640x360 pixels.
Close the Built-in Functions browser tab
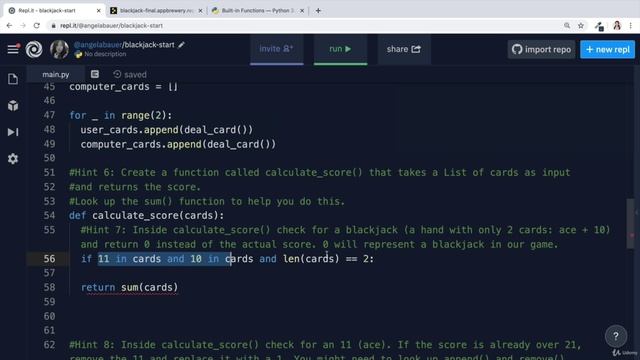[x=302, y=11]
